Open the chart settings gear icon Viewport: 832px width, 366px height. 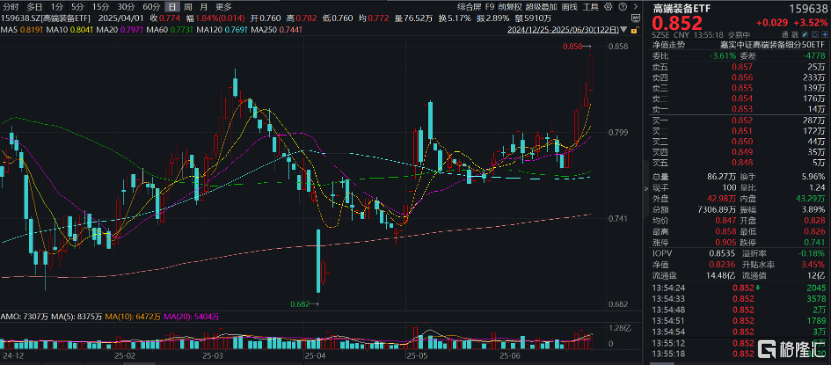point(608,7)
